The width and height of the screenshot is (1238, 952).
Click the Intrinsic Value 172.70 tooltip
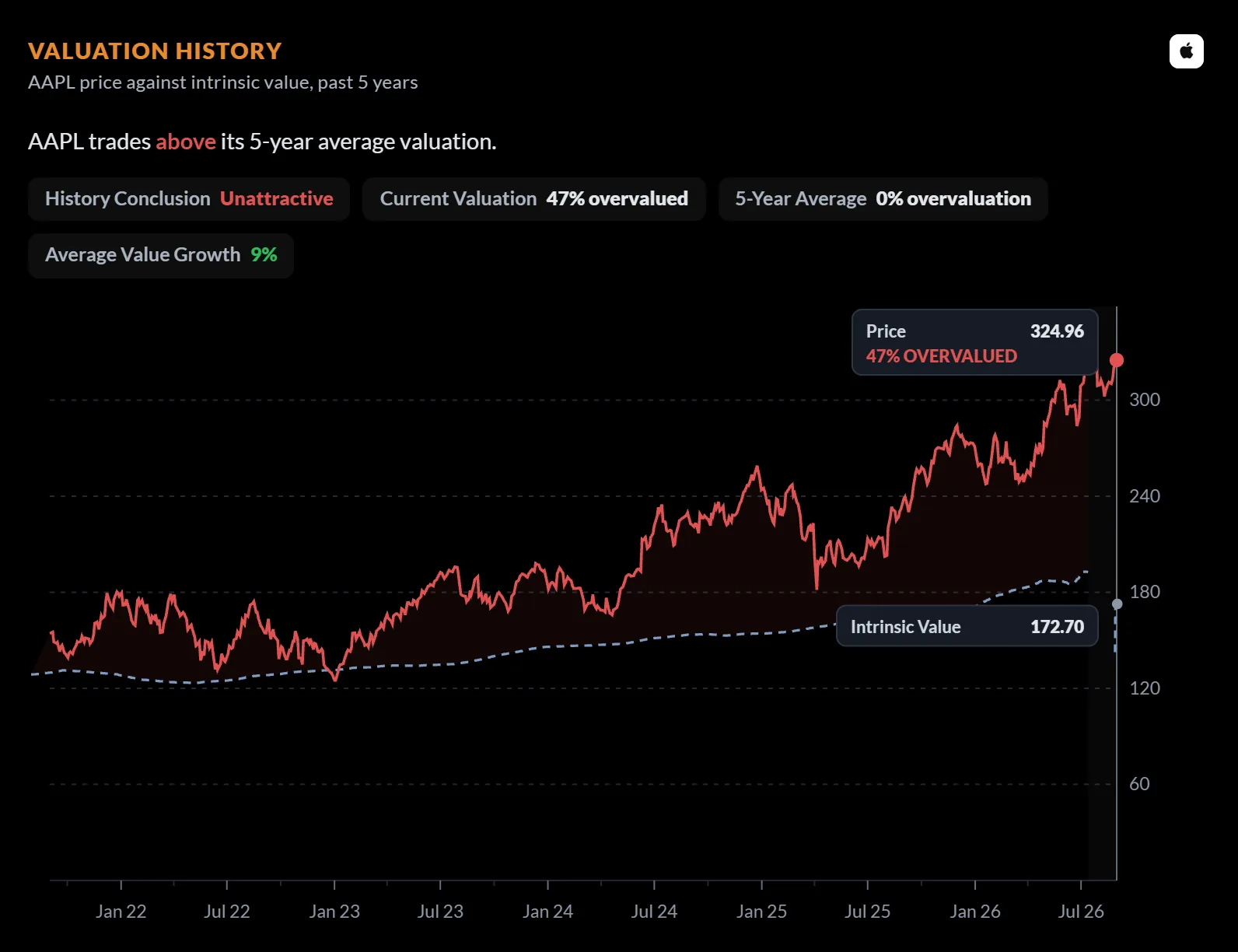point(967,626)
